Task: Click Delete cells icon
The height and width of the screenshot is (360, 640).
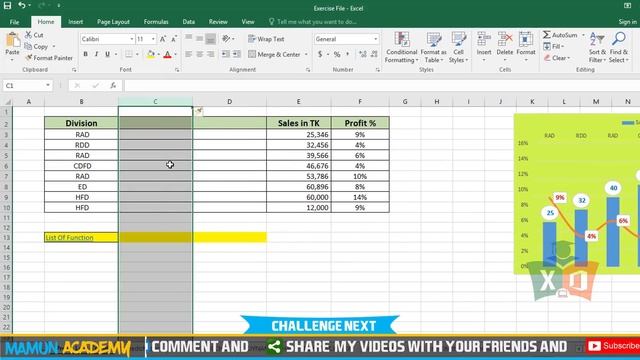Action: point(505,40)
